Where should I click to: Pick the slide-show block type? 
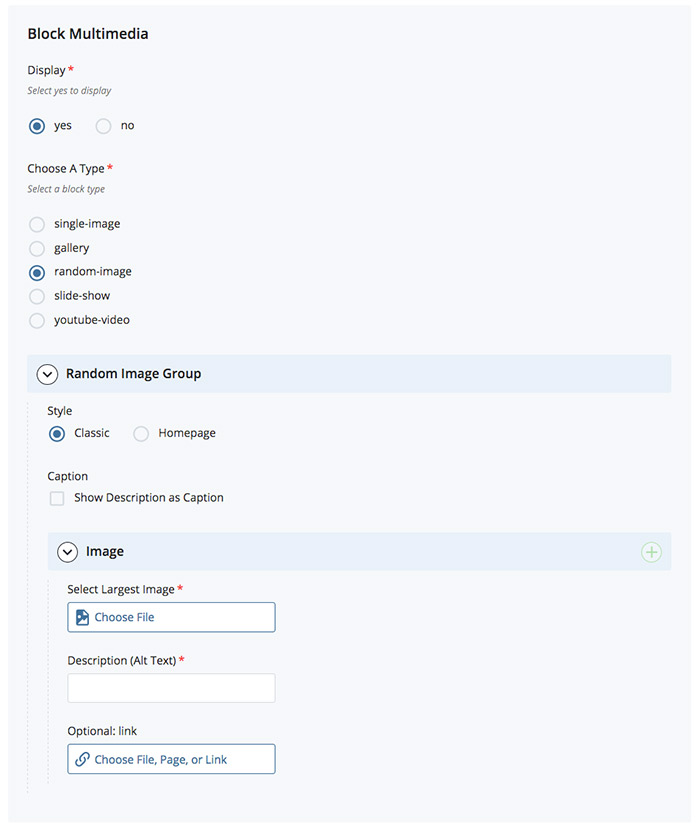click(37, 296)
